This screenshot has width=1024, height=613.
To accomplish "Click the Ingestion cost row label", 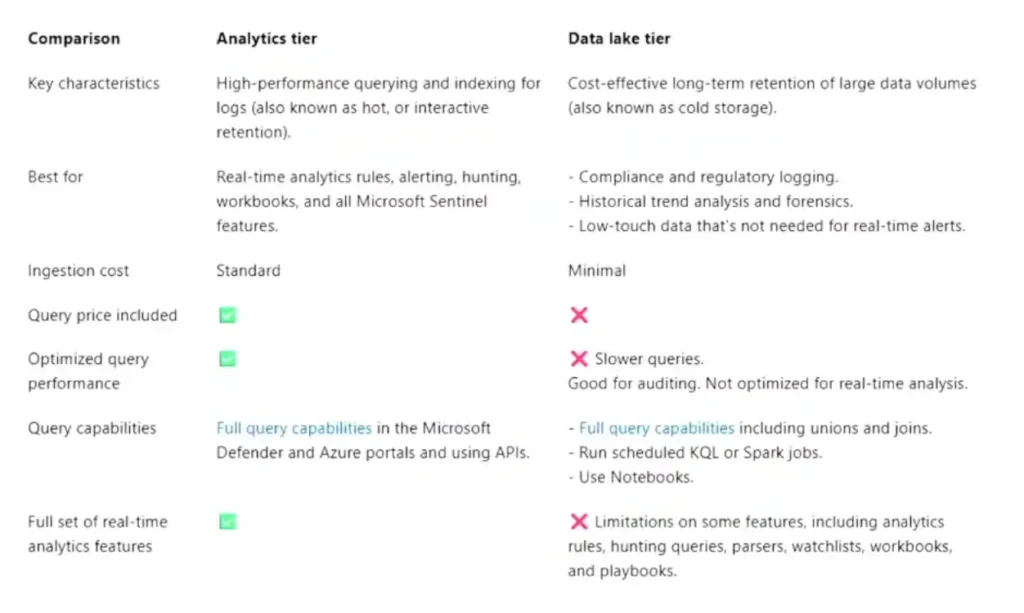I will [x=79, y=270].
